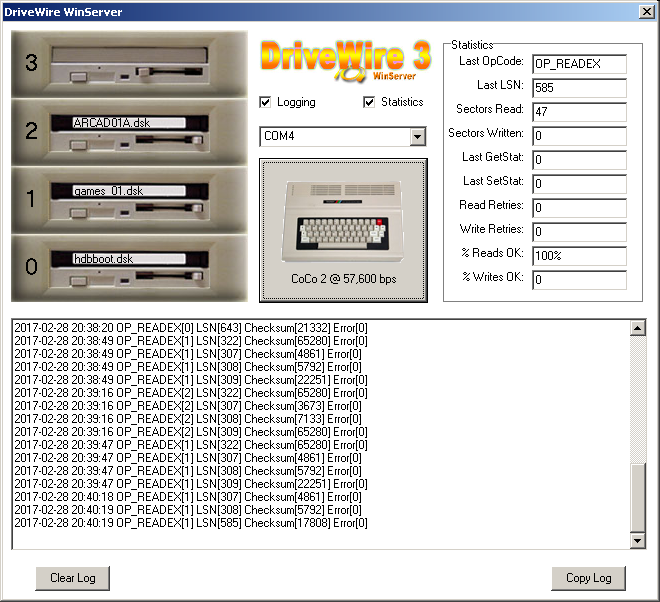Click the log scrollbar up arrow
660x602 pixels.
pos(638,328)
